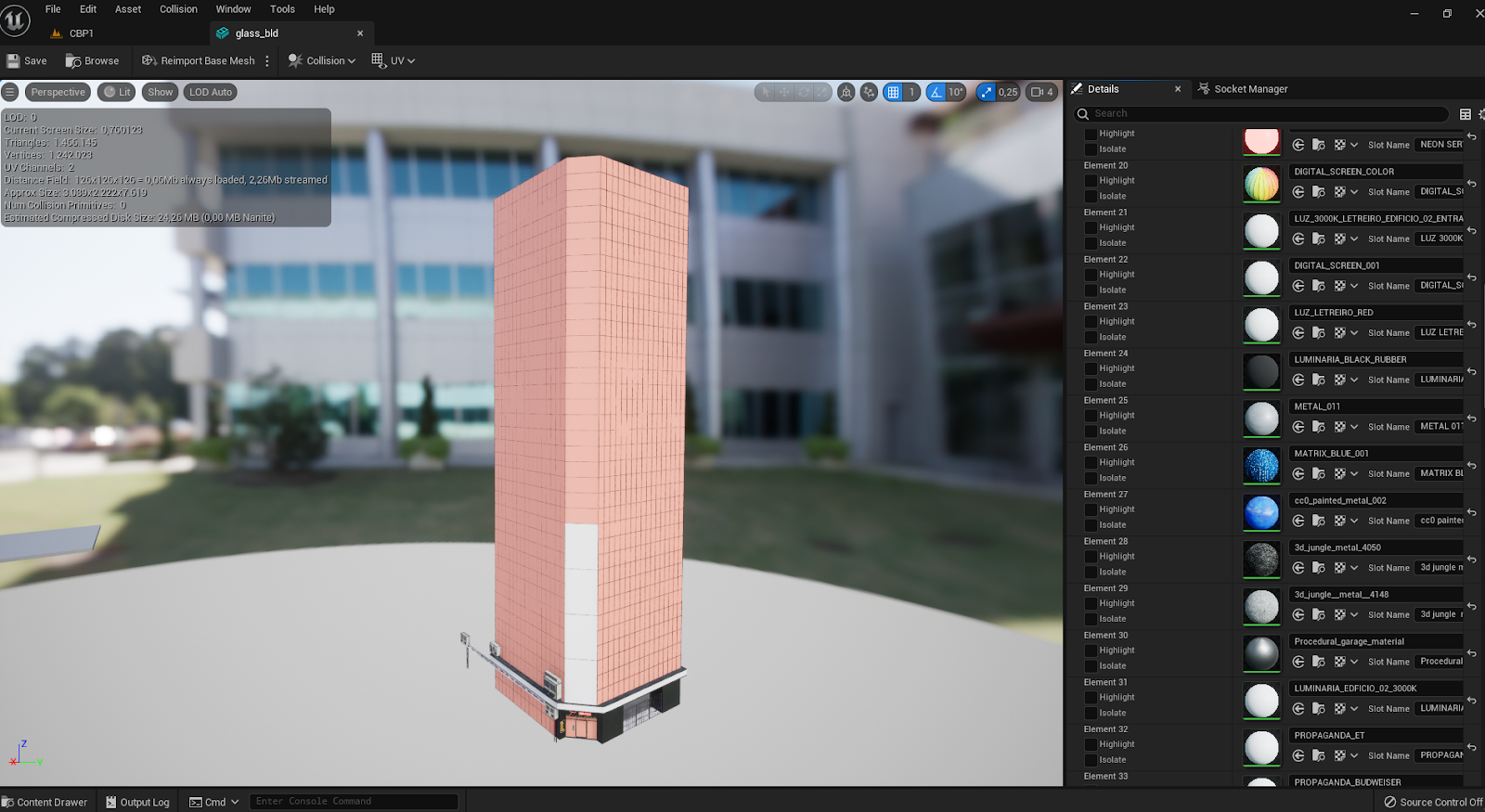Image resolution: width=1485 pixels, height=812 pixels.
Task: Use selected asset for MATRIX_BLUE_001 slot
Action: click(1298, 474)
